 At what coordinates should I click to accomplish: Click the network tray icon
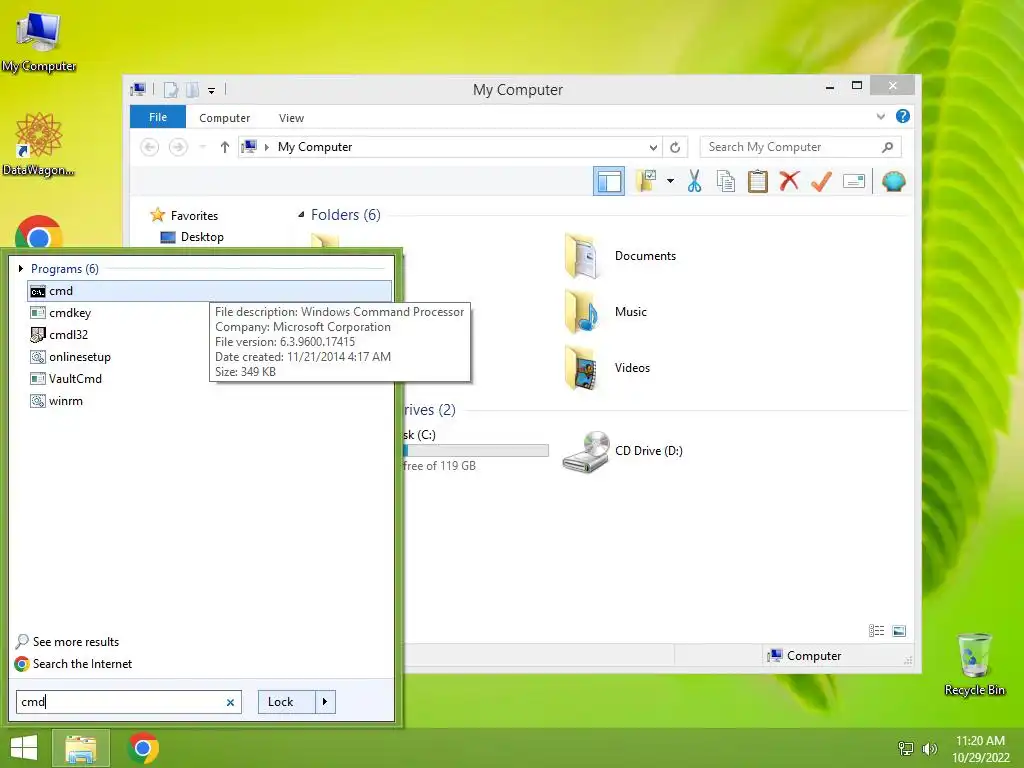click(x=906, y=748)
